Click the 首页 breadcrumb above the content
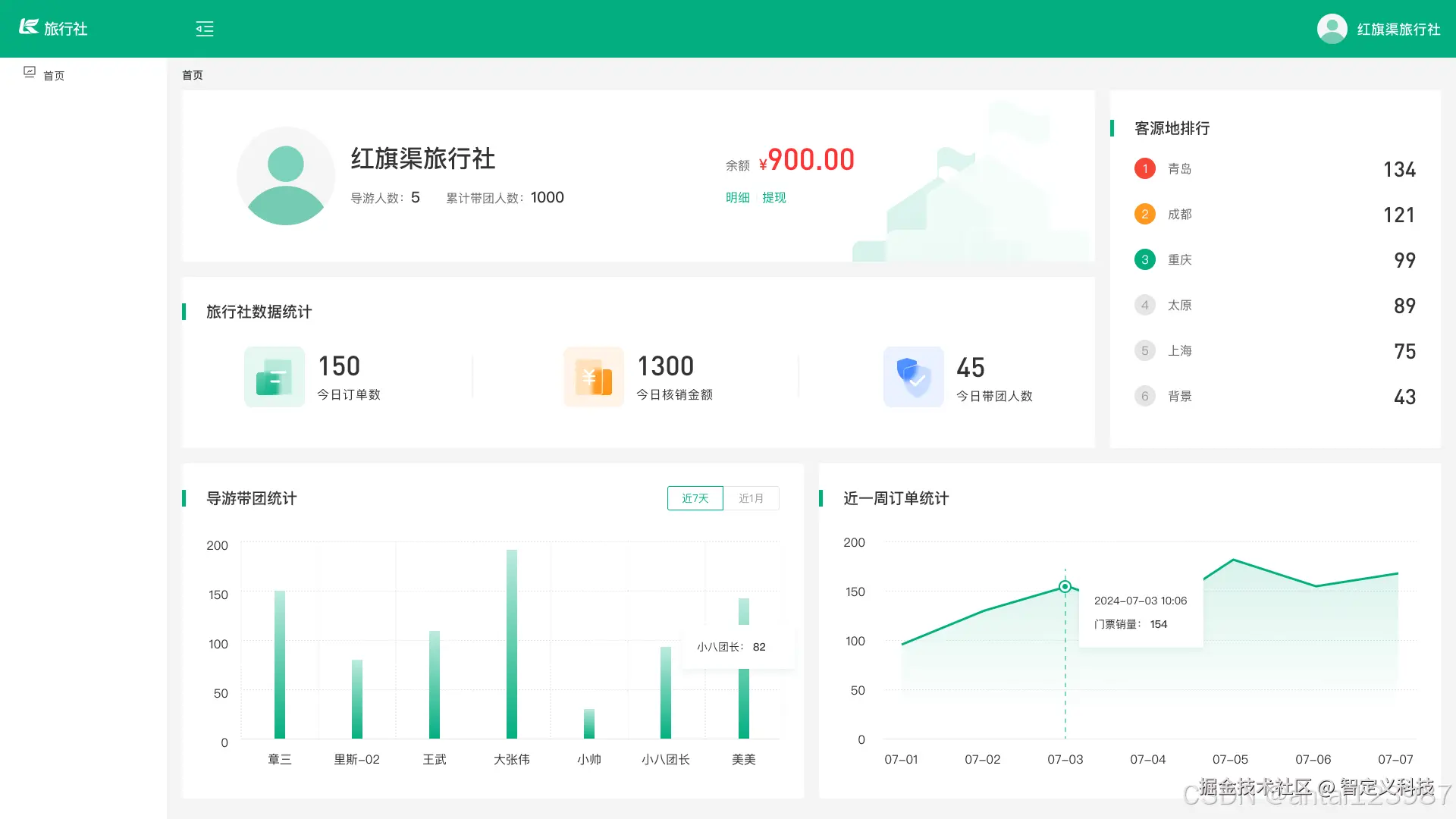Image resolution: width=1456 pixels, height=819 pixels. (x=193, y=75)
